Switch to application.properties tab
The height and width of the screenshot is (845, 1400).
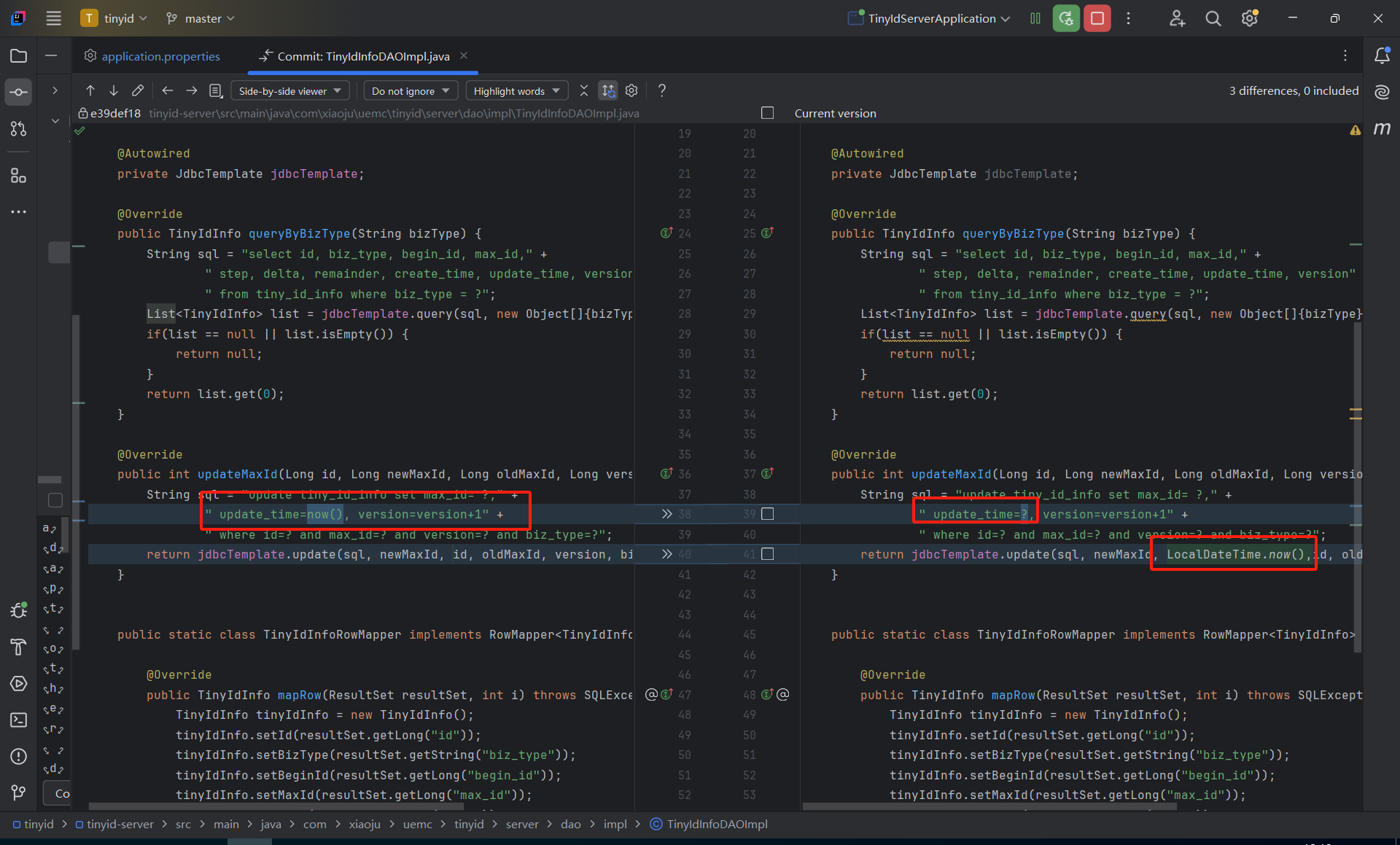(x=160, y=56)
